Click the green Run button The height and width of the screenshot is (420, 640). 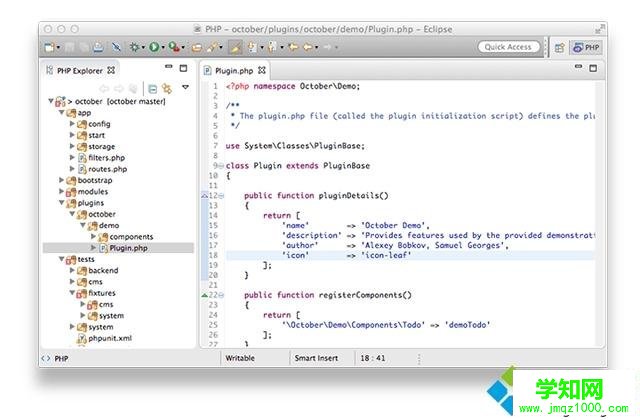pos(154,47)
